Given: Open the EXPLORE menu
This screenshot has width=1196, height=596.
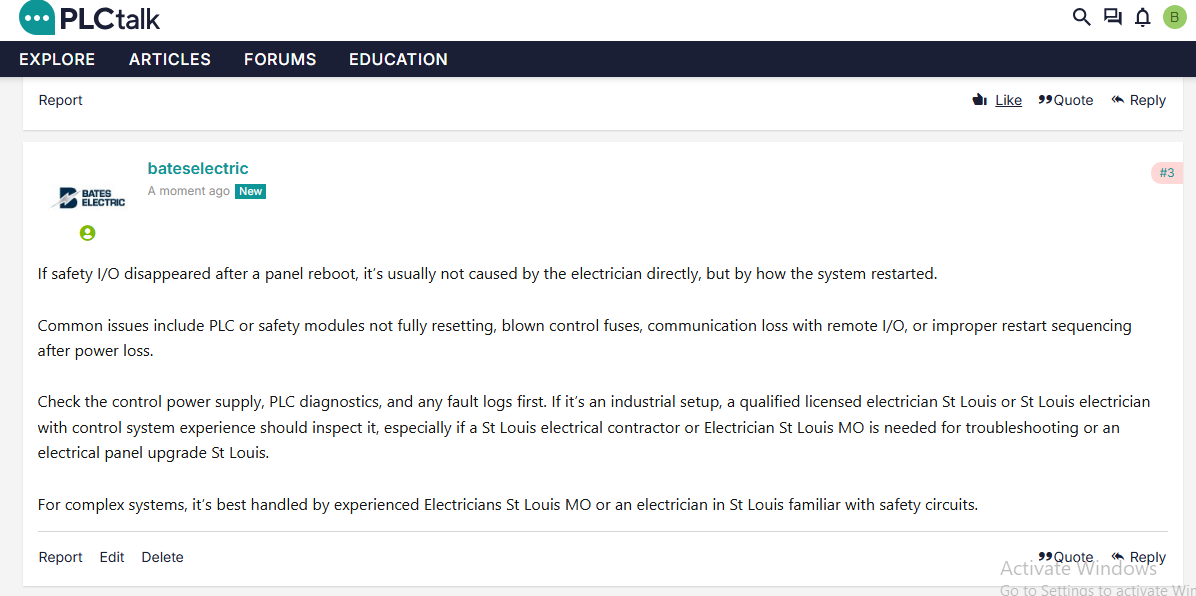Looking at the screenshot, I should click(x=57, y=60).
